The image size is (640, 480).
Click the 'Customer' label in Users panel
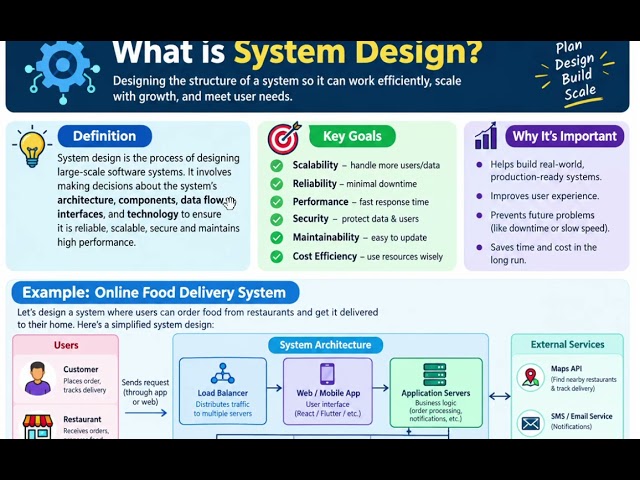pyautogui.click(x=80, y=369)
